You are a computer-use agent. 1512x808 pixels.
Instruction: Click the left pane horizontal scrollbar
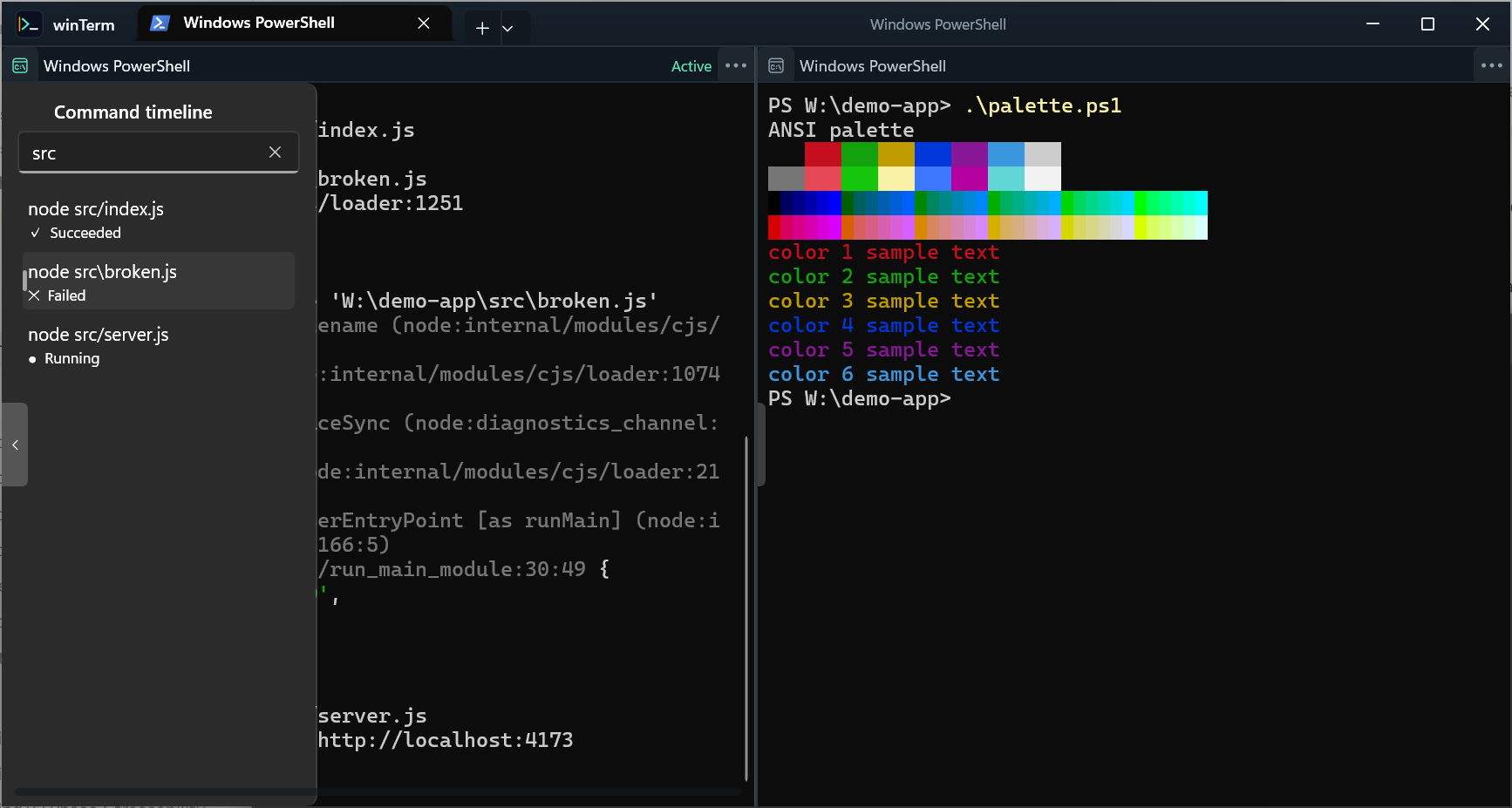[378, 791]
